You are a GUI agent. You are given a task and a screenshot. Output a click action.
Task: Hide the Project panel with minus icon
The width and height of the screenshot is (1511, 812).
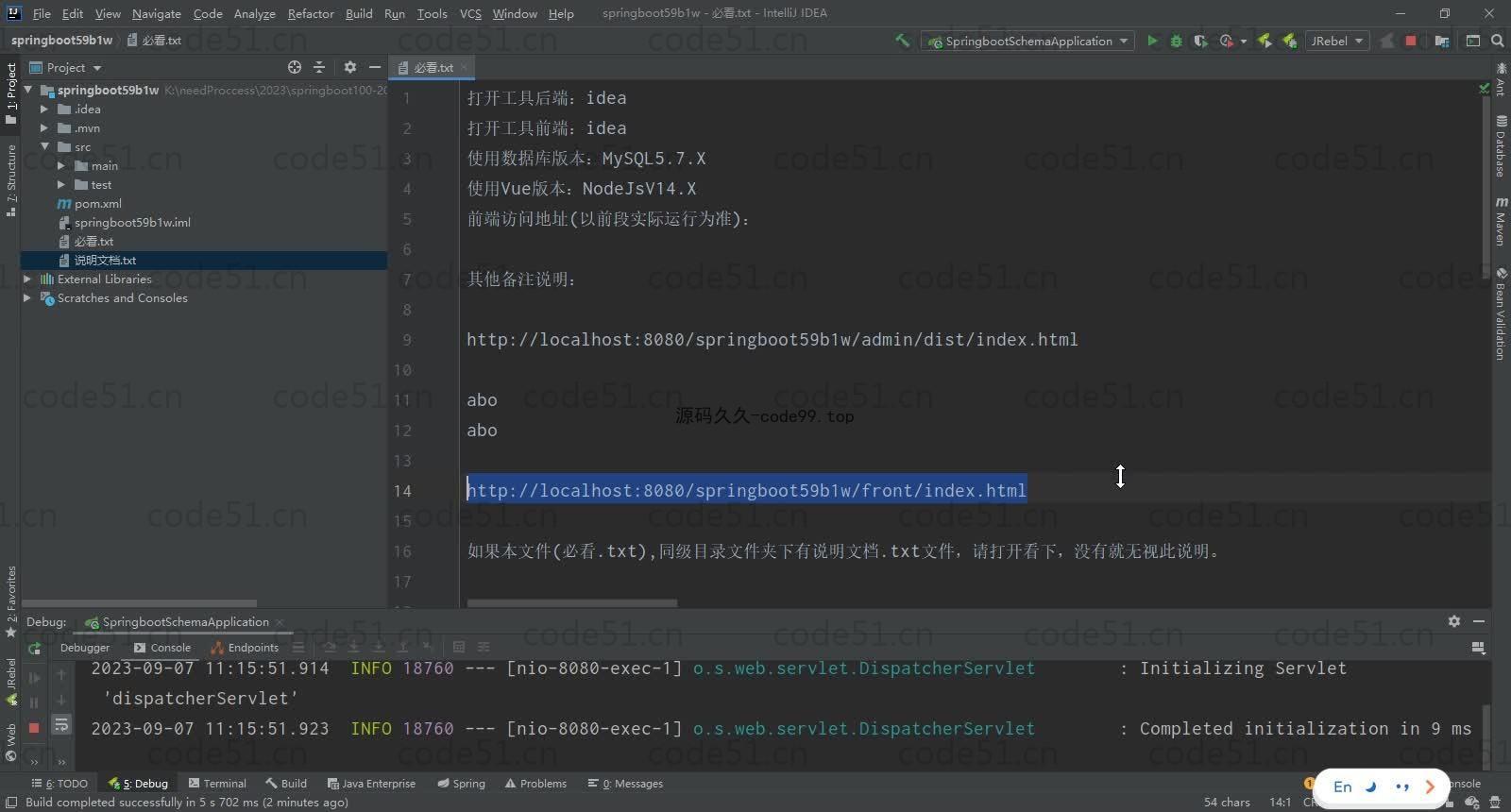(x=375, y=67)
